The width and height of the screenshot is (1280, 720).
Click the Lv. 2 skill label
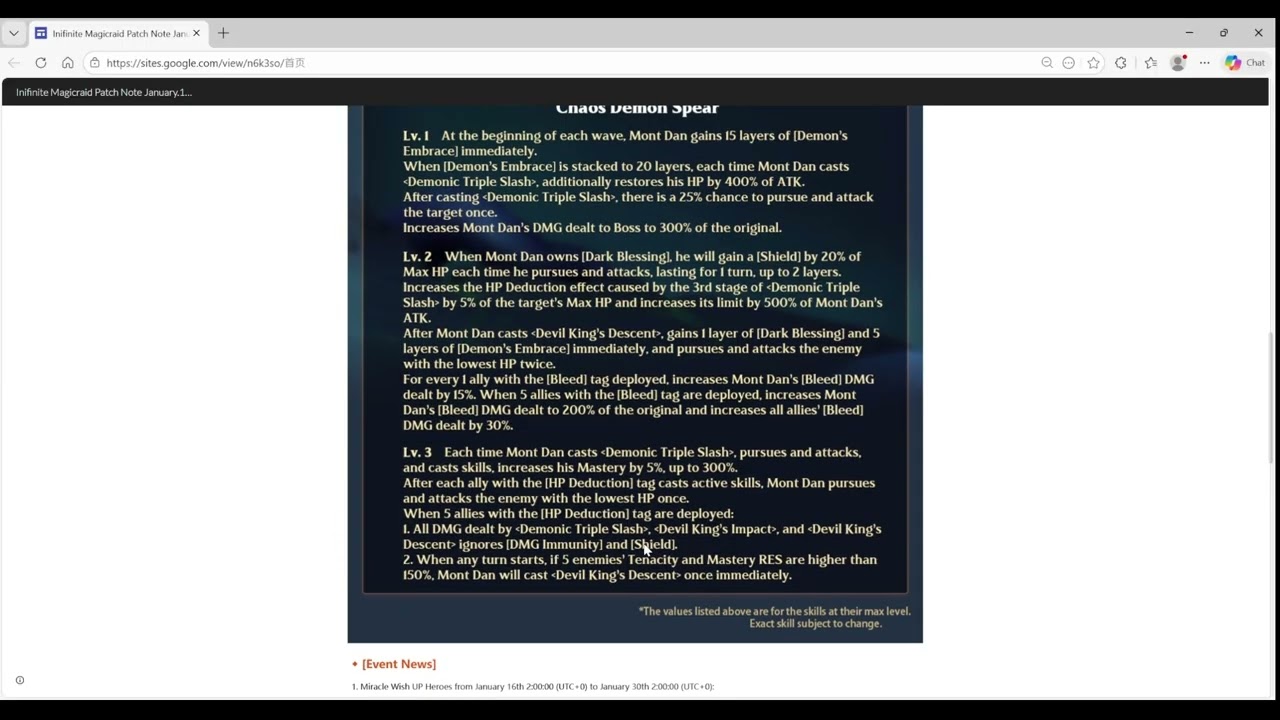[x=417, y=256]
